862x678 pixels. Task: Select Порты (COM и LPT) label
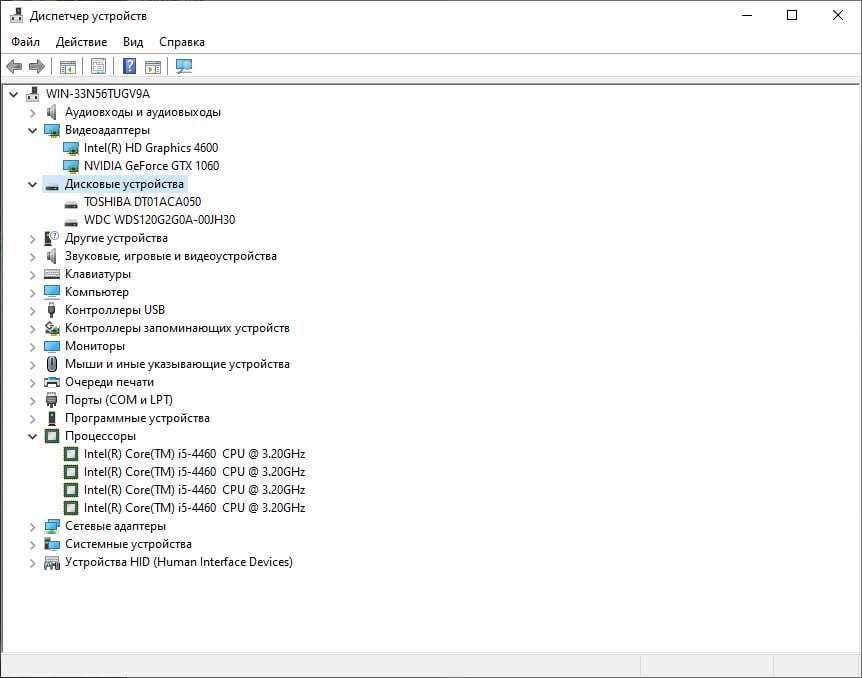119,400
